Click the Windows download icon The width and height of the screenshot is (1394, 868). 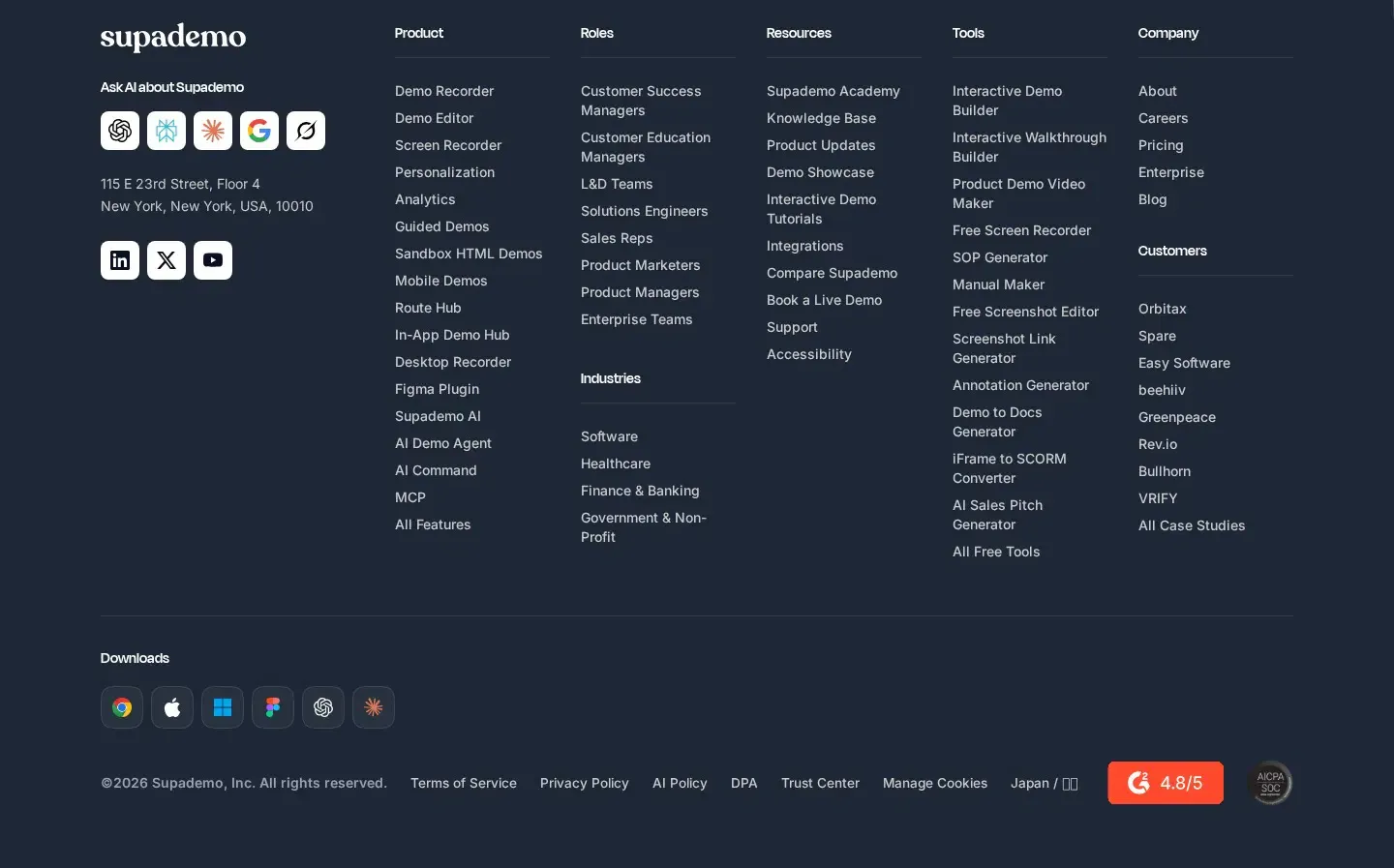click(223, 707)
